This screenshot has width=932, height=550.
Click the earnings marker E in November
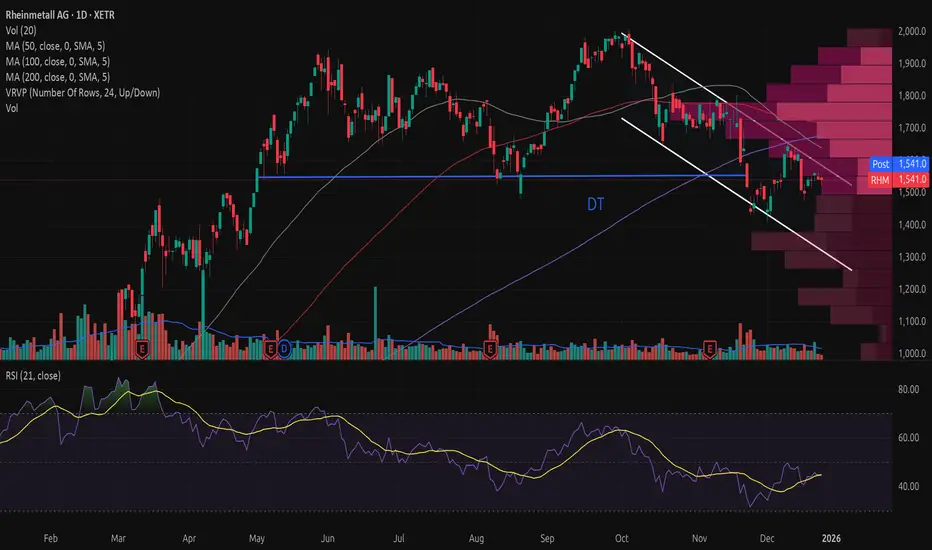point(709,349)
